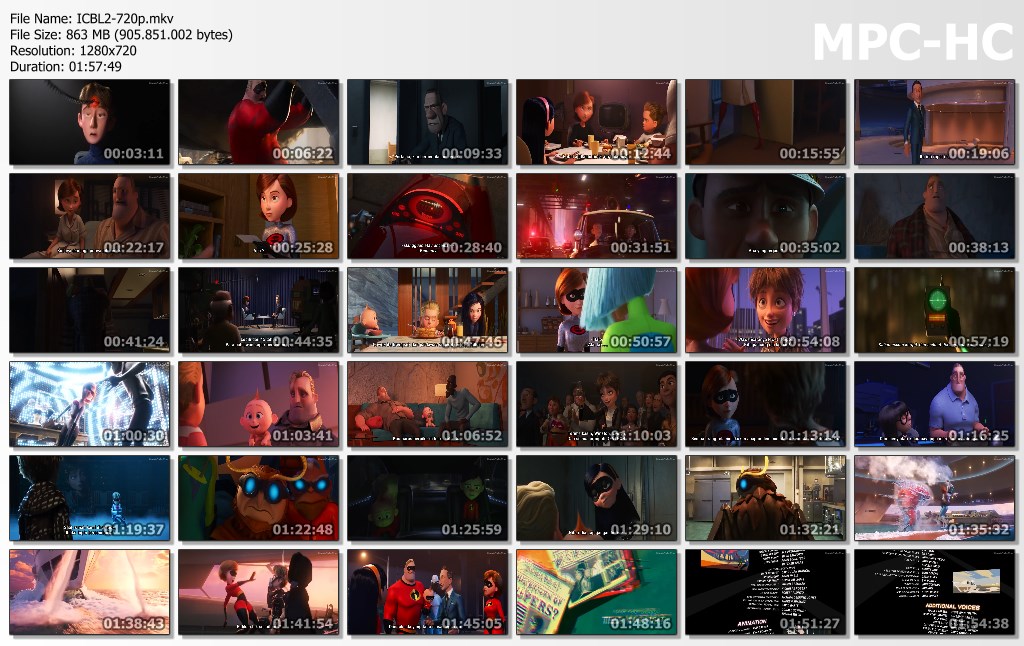Image resolution: width=1024 pixels, height=646 pixels.
Task: Click the frame marked 01:16:25
Action: point(935,404)
